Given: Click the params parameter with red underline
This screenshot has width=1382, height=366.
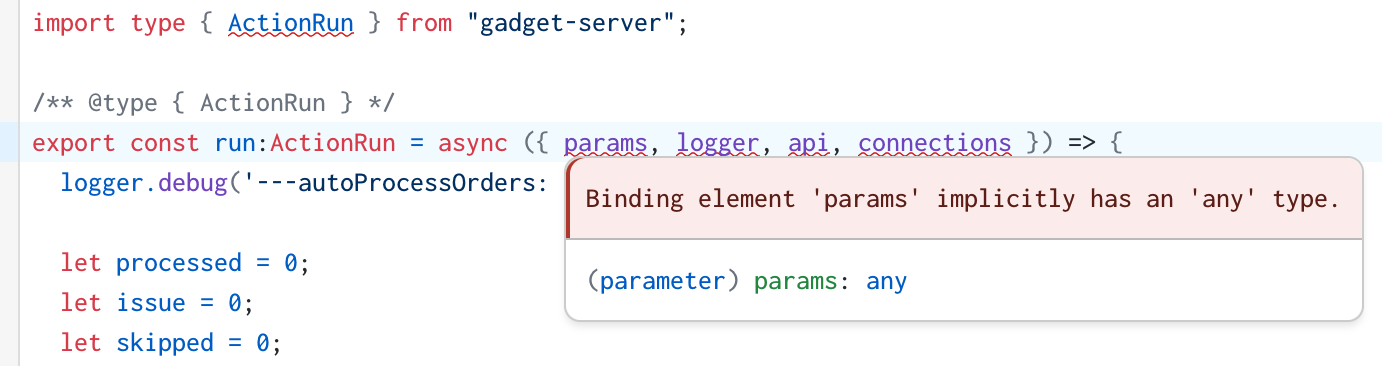Looking at the screenshot, I should point(606,143).
